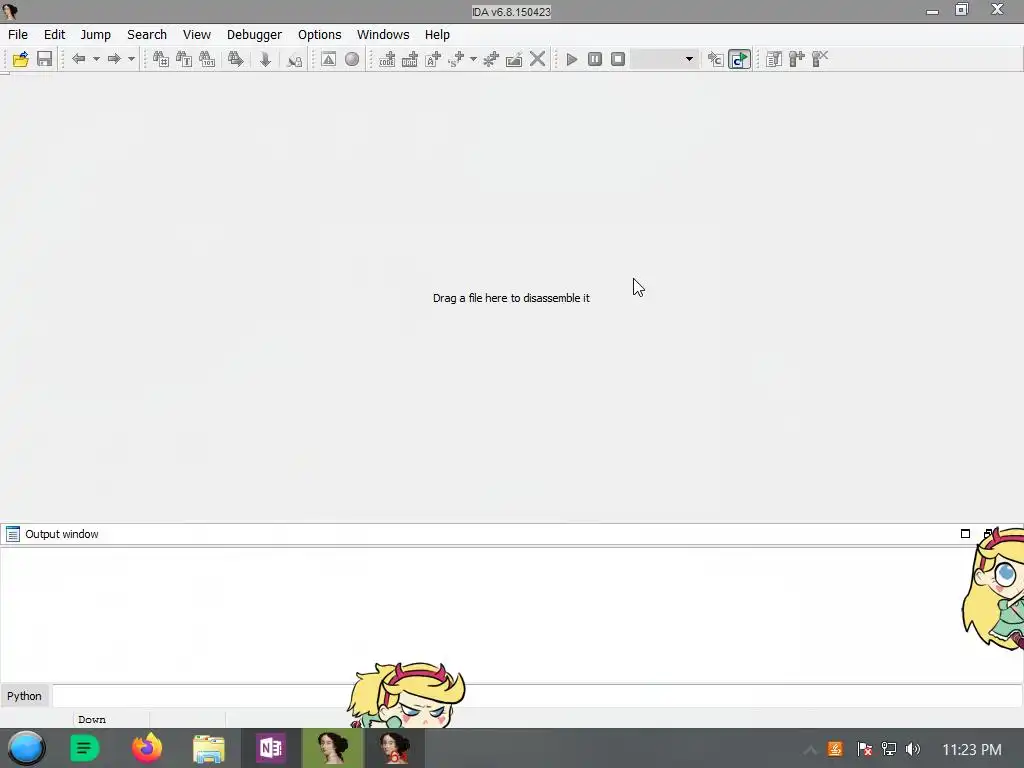Click the asterisk array icon
The image size is (1024, 768).
point(490,59)
